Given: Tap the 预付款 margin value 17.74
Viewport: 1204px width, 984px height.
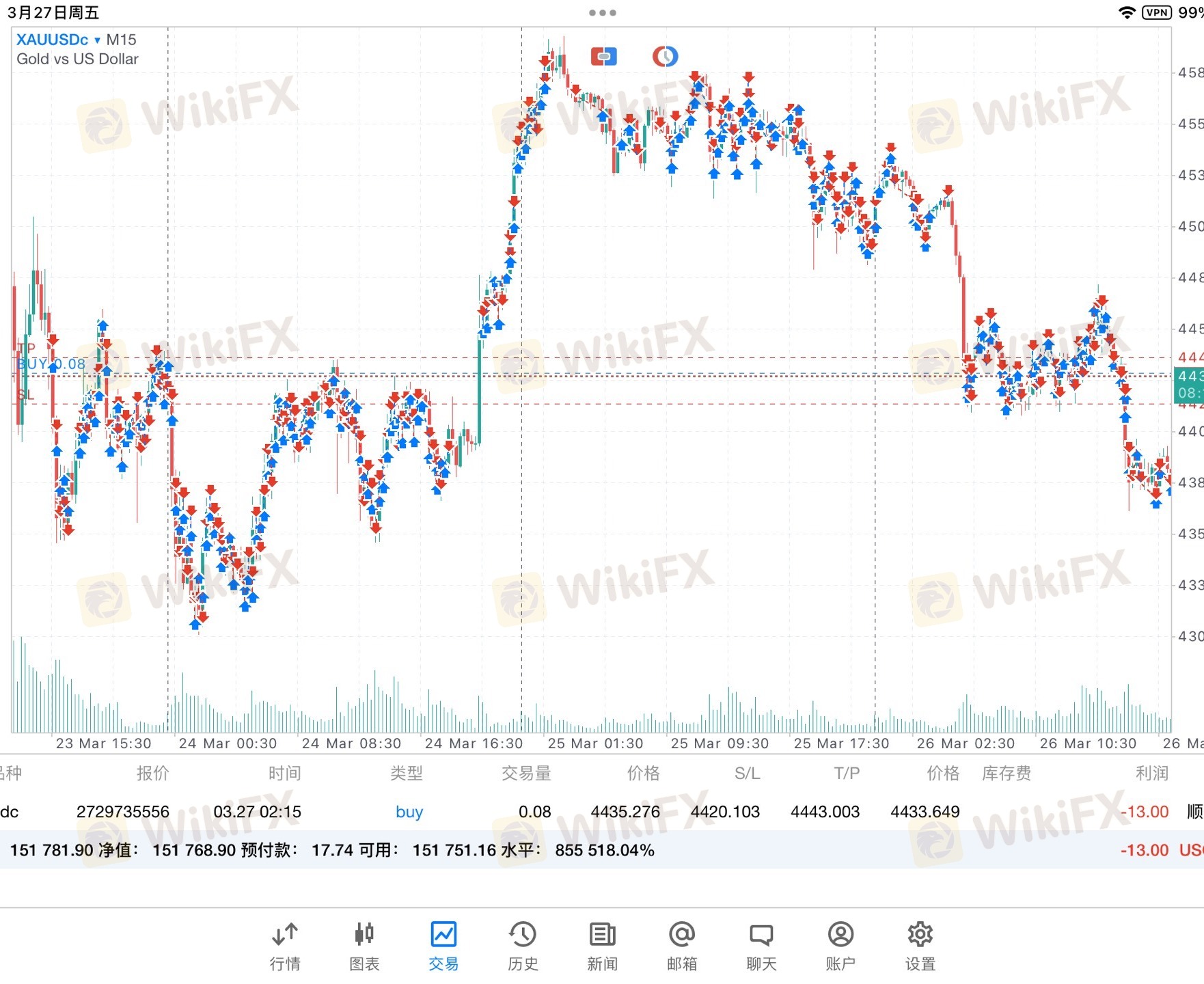Looking at the screenshot, I should click(331, 850).
